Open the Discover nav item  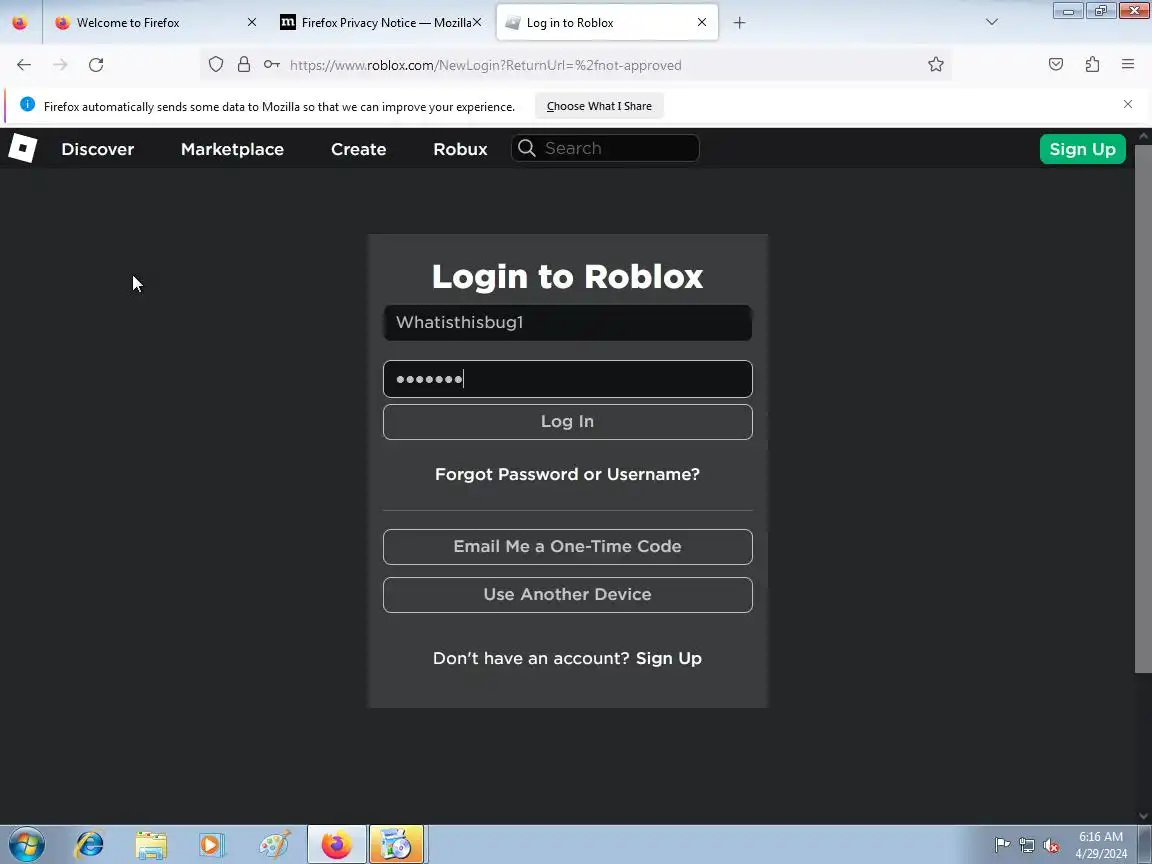coord(98,149)
